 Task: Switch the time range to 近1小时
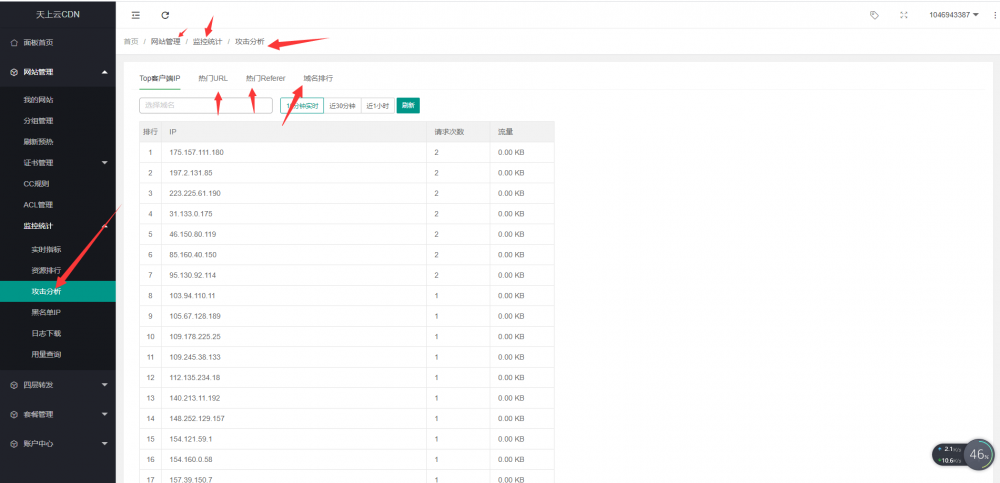click(x=378, y=105)
